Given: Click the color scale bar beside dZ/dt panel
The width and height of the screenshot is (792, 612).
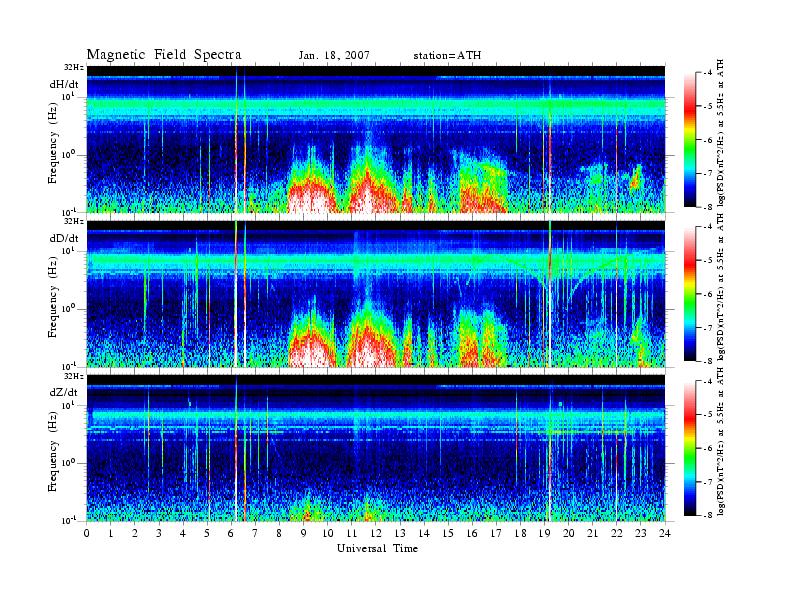Looking at the screenshot, I should pyautogui.click(x=690, y=448).
